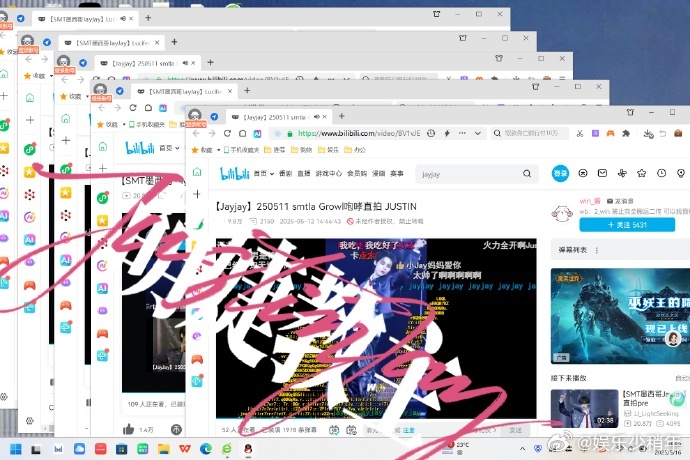Click 发消息 next to uploader name
Image resolution: width=690 pixels, height=460 pixels.
620,201
